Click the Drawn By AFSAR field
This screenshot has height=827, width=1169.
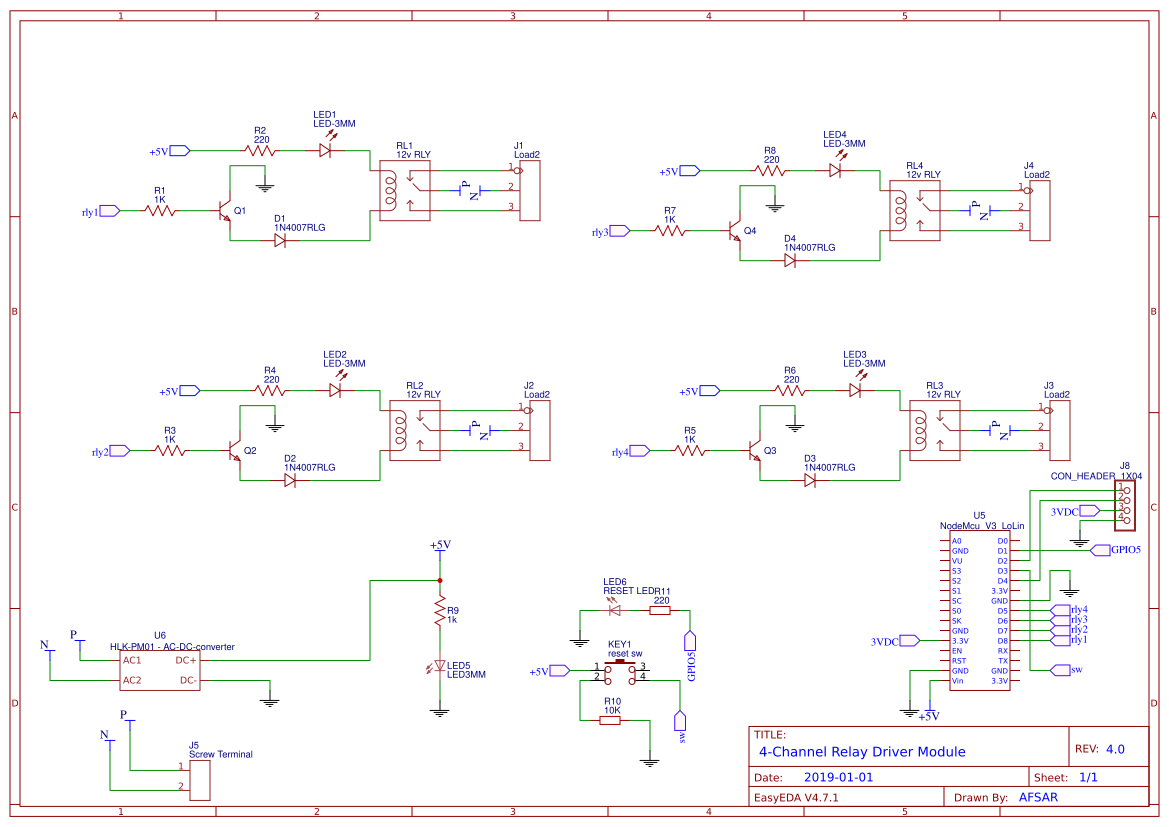[x=1038, y=797]
